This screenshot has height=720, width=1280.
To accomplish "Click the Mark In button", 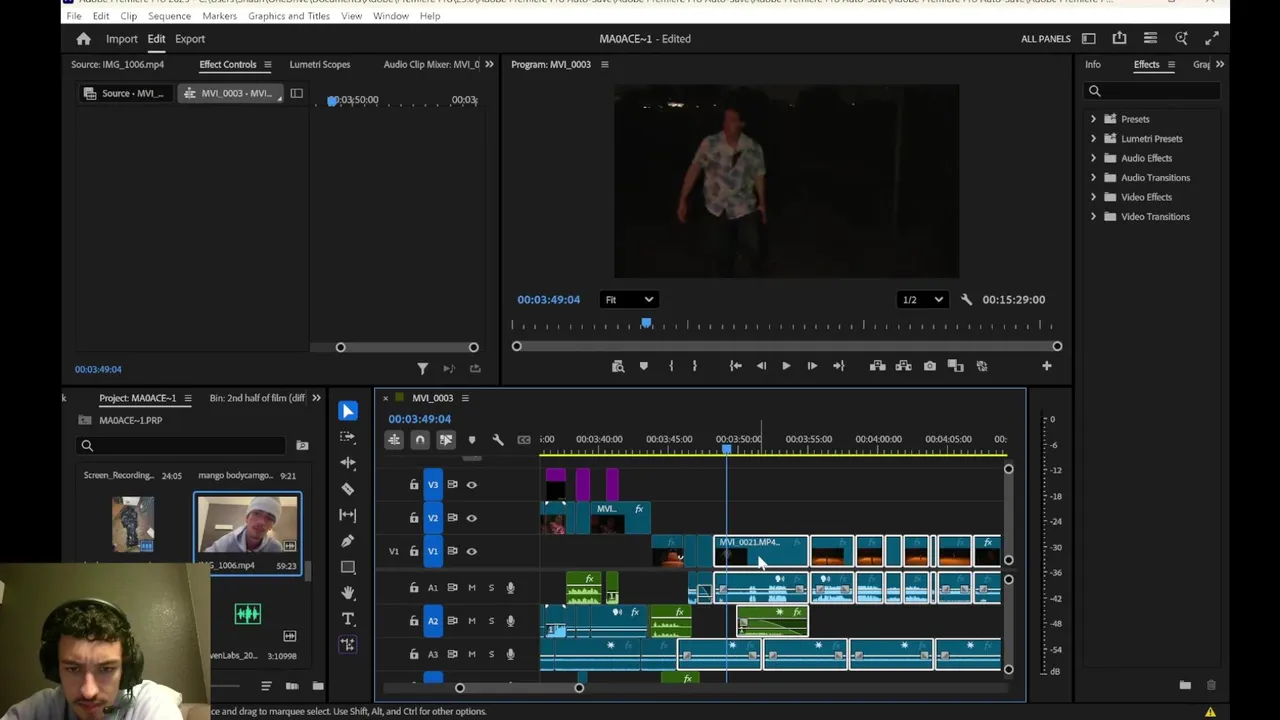I will click(670, 366).
